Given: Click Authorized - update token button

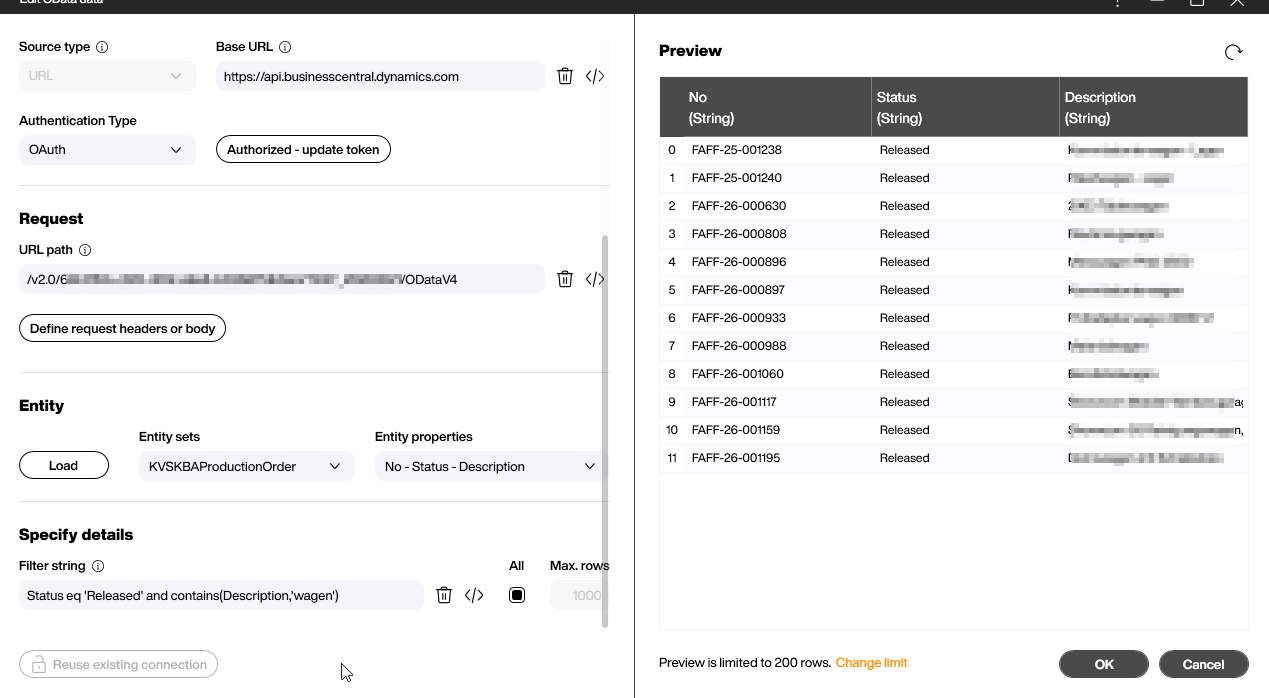Looking at the screenshot, I should (303, 150).
